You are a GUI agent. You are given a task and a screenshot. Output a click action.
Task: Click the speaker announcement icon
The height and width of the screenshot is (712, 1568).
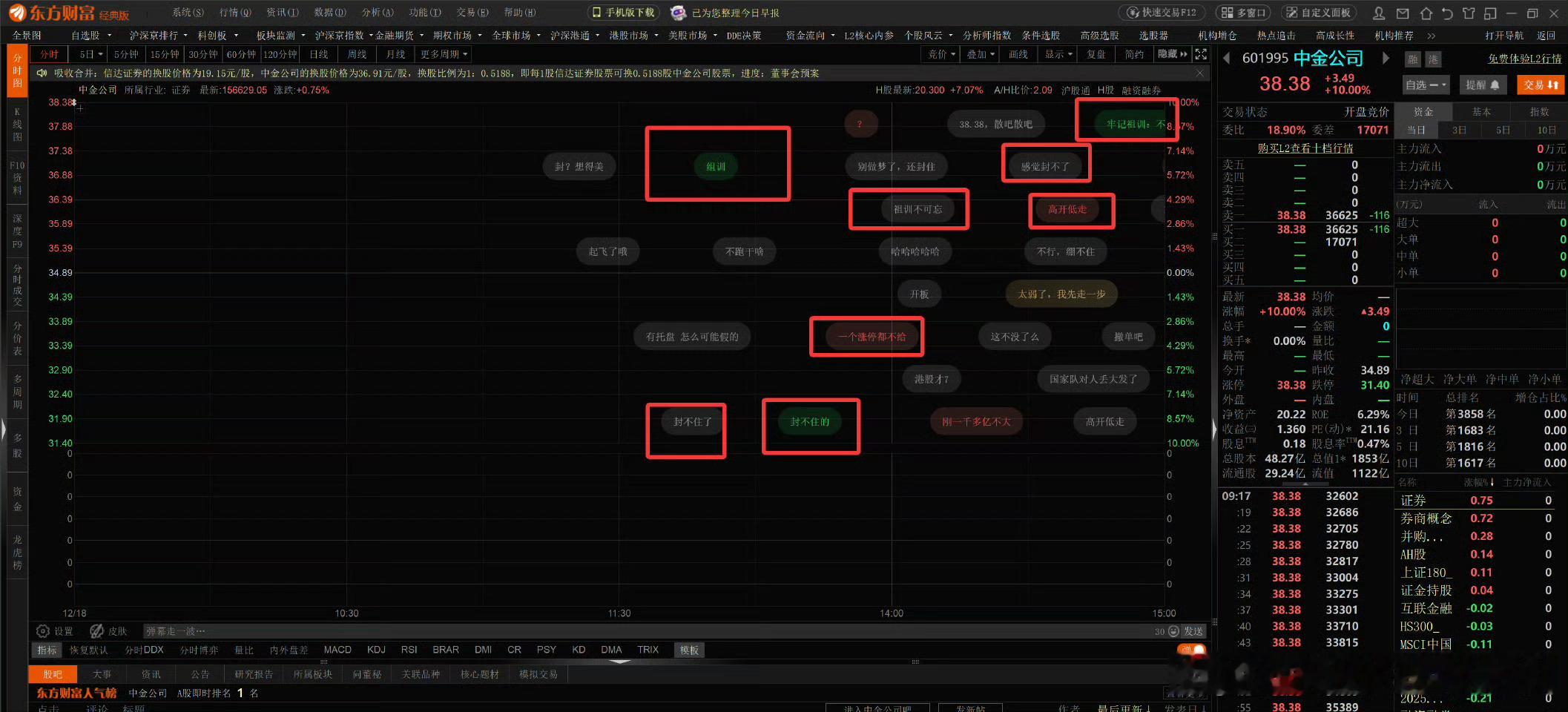point(42,73)
